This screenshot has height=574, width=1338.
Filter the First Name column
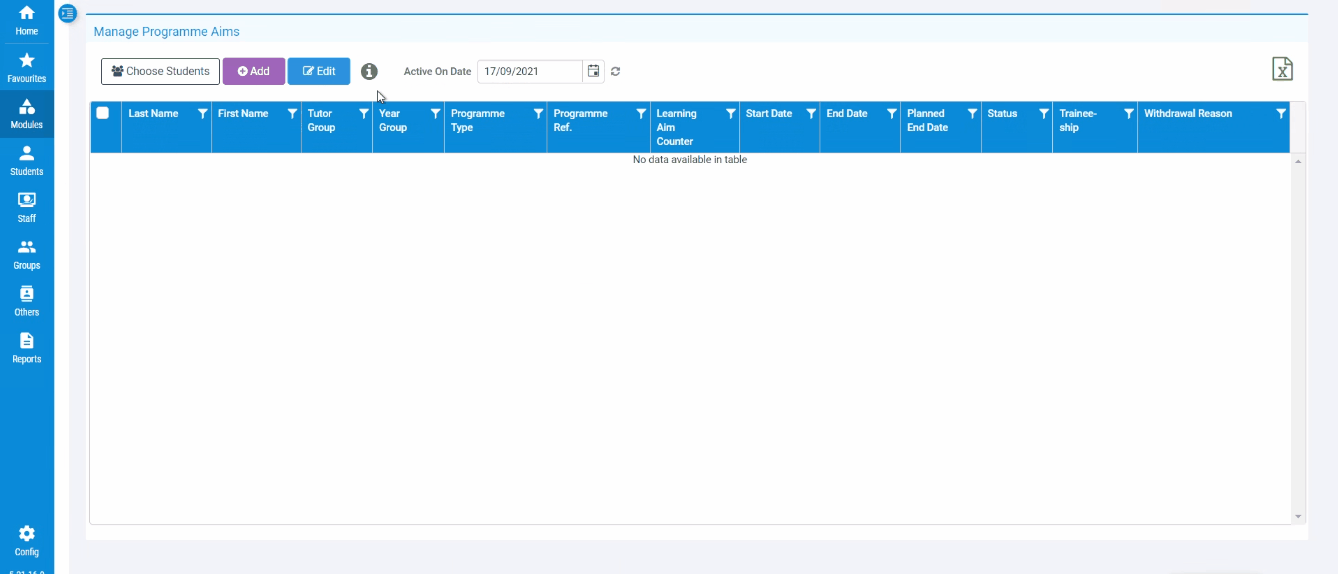292,114
